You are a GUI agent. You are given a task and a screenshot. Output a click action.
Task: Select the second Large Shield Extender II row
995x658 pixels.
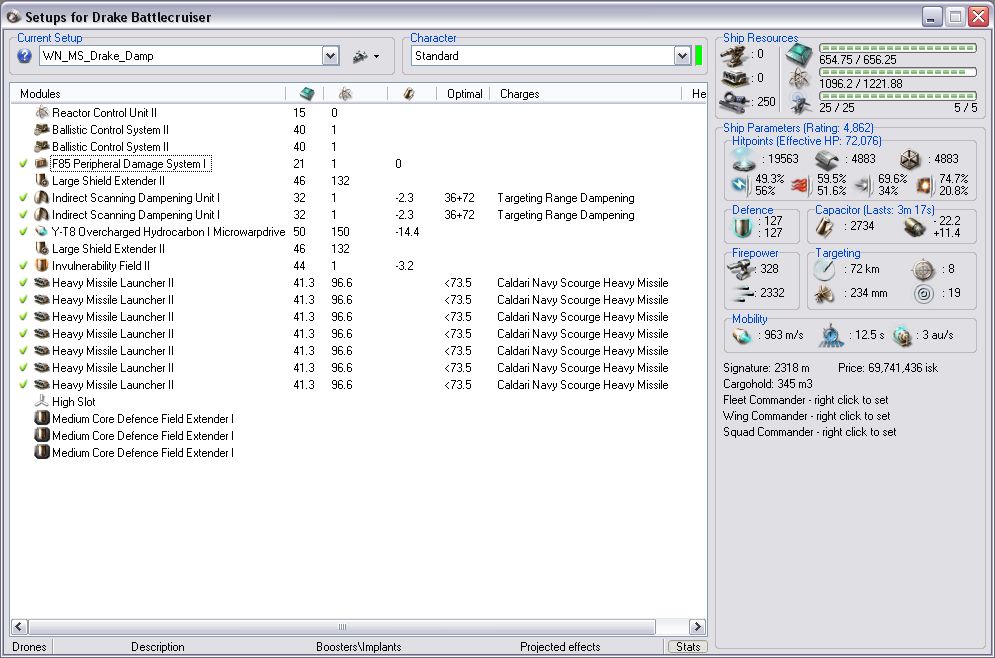tap(108, 249)
